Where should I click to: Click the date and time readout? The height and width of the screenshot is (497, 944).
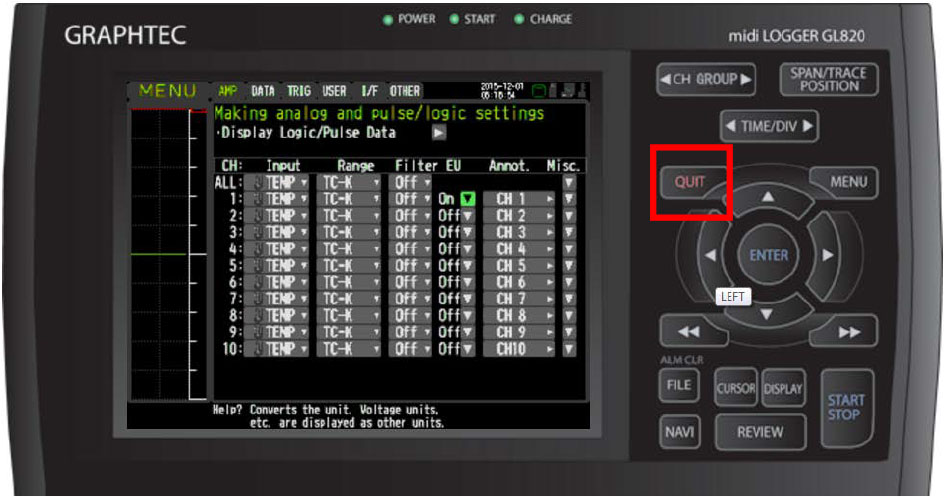[x=502, y=91]
